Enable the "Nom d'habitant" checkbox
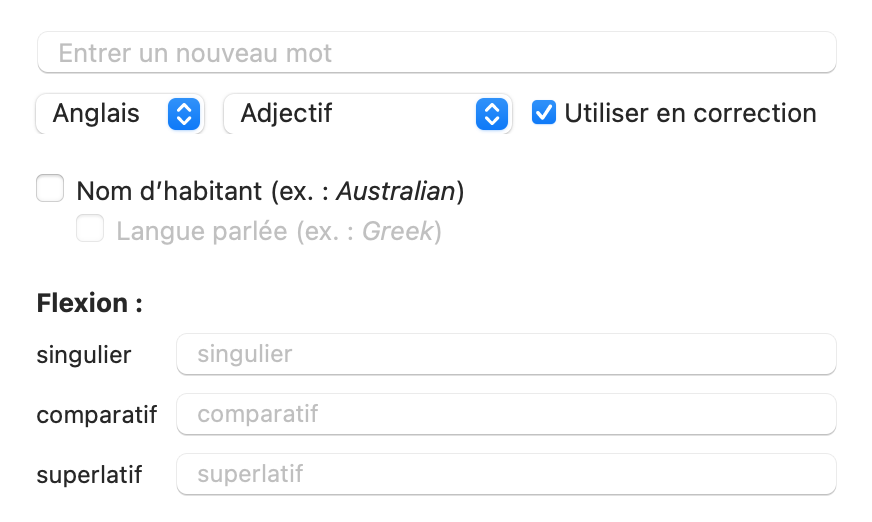Screen dimensions: 872x522 (50, 189)
